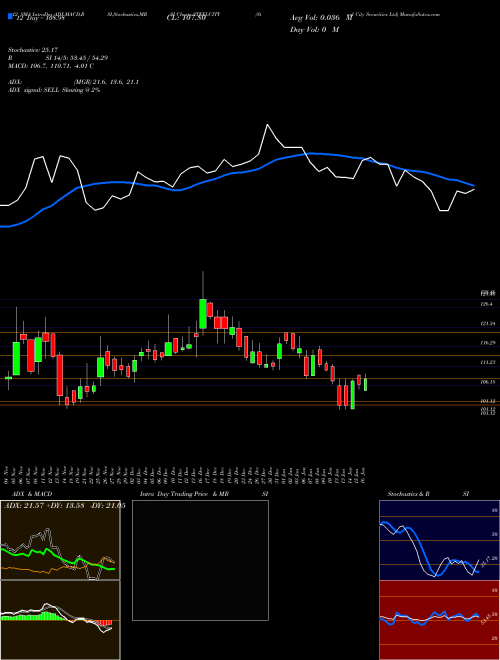Image resolution: width=500 pixels, height=660 pixels.
Task: Click the ADX (MGR) 21.6, 13.6, 21.1 readout
Action: click(74, 82)
